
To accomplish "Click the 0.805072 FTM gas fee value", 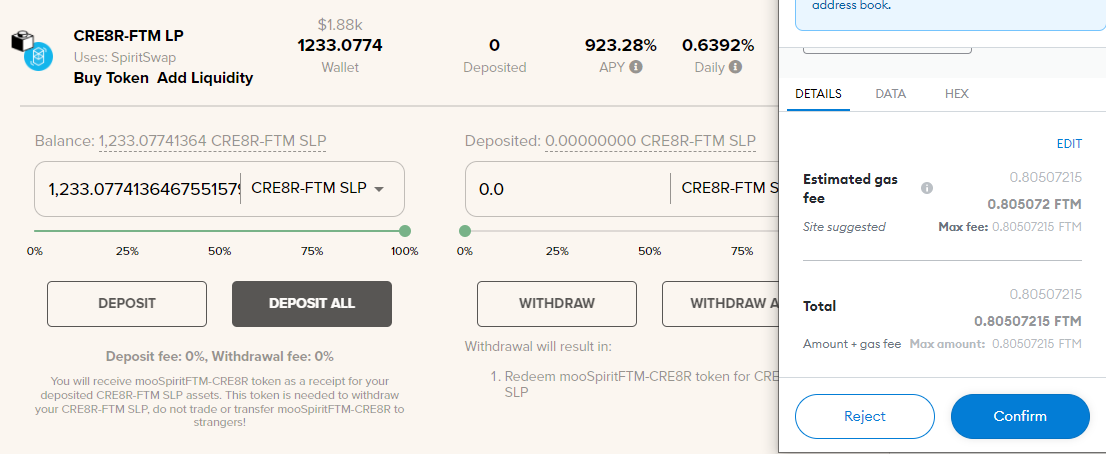I will point(1034,205).
